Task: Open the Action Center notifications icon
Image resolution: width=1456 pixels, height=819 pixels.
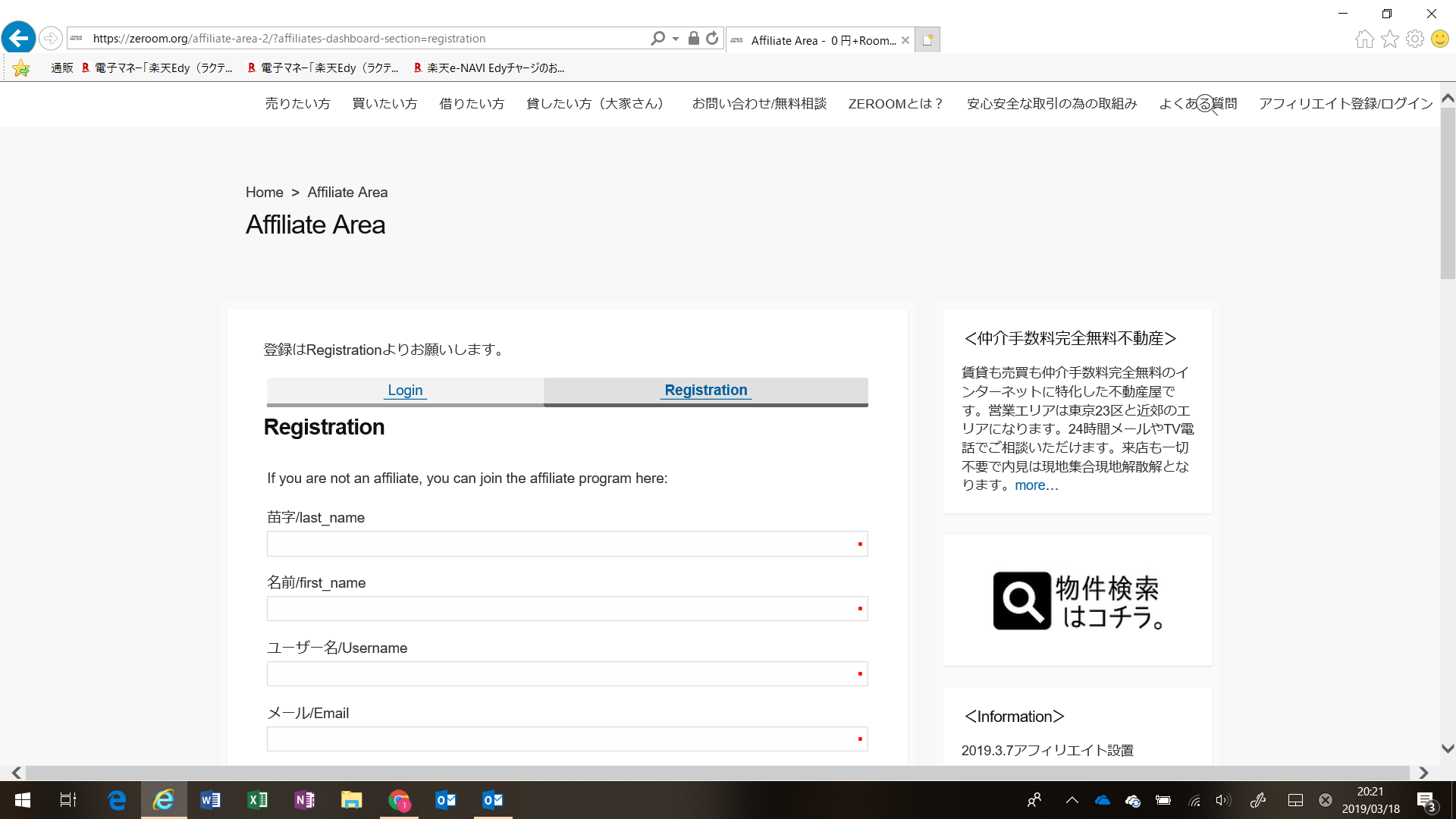Action: tap(1426, 801)
